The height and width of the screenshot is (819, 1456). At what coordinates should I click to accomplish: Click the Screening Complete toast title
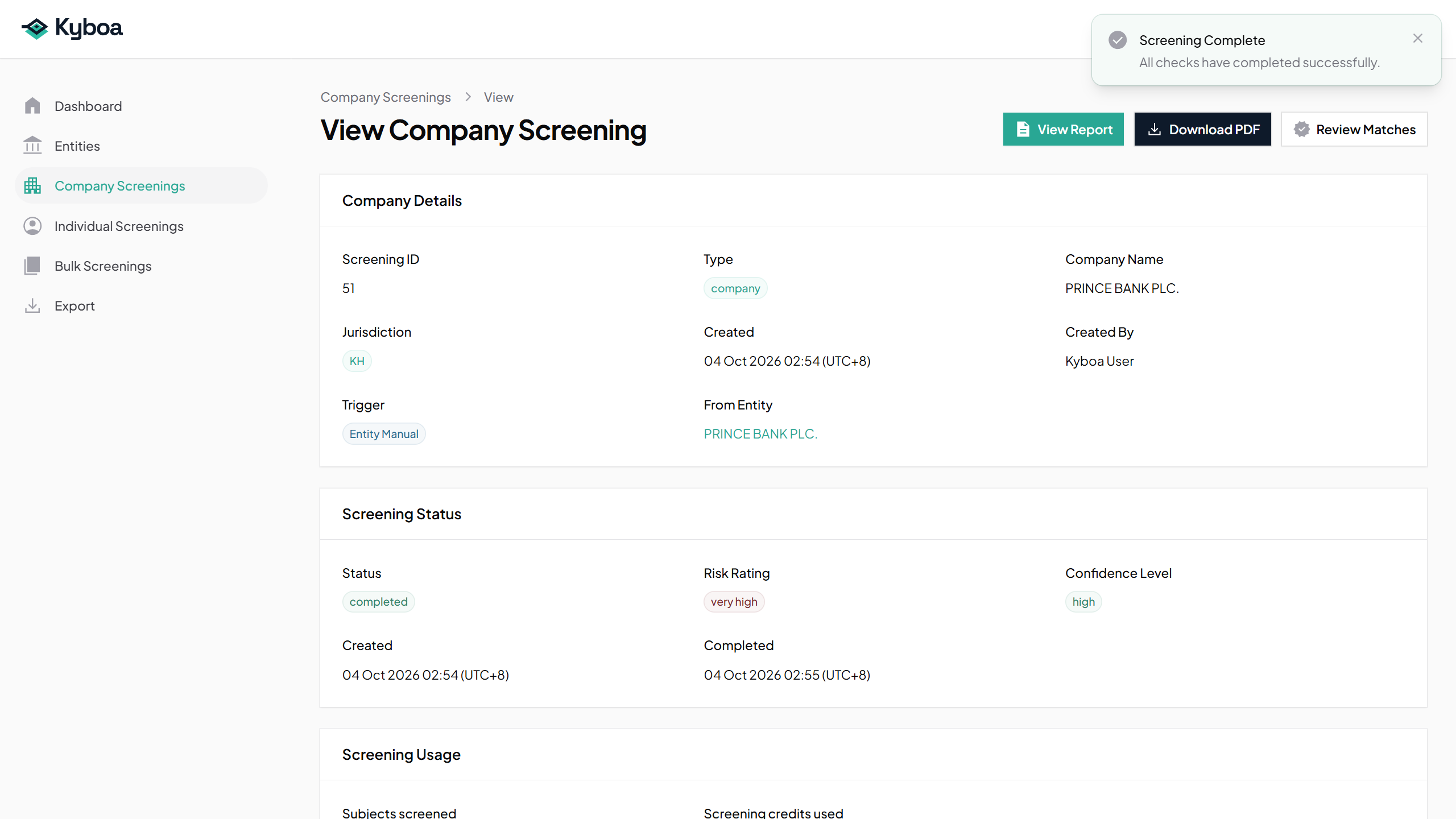1202,40
